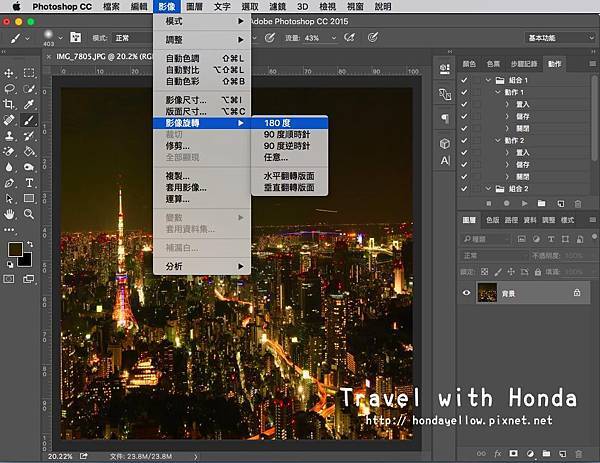
Task: Toggle Quick Mask mode icon
Action: click(9, 279)
